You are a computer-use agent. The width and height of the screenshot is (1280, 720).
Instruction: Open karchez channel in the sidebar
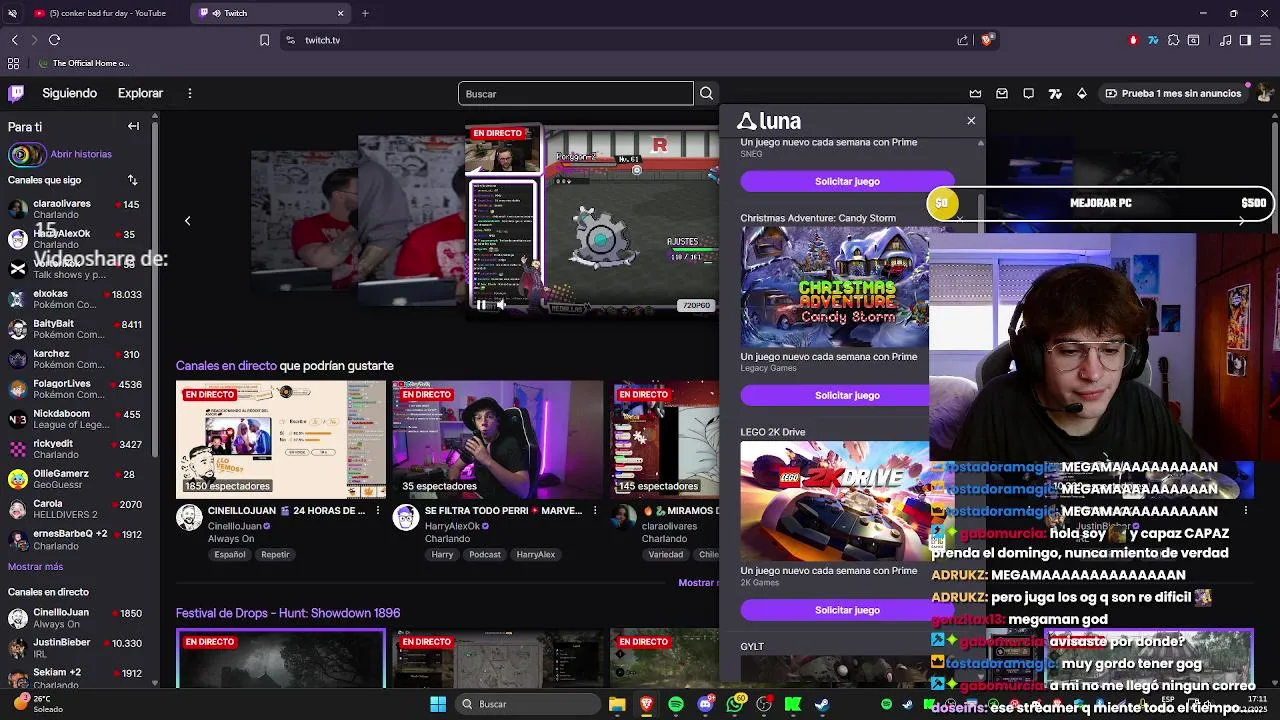(x=78, y=358)
